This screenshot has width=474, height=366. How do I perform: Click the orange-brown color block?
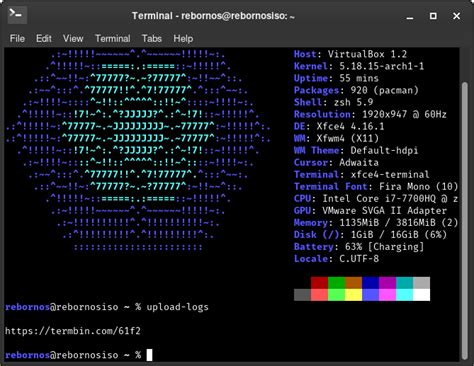point(353,283)
